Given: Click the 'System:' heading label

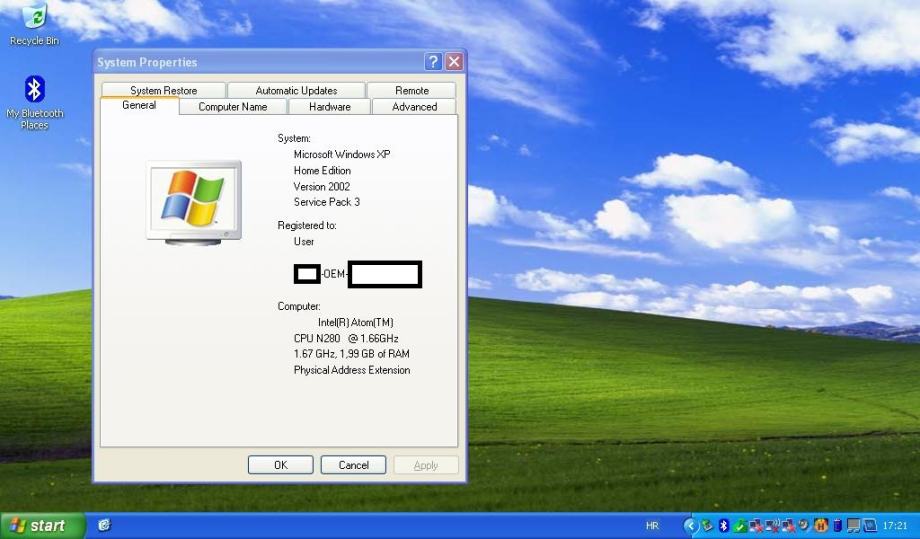Looking at the screenshot, I should pyautogui.click(x=294, y=138).
